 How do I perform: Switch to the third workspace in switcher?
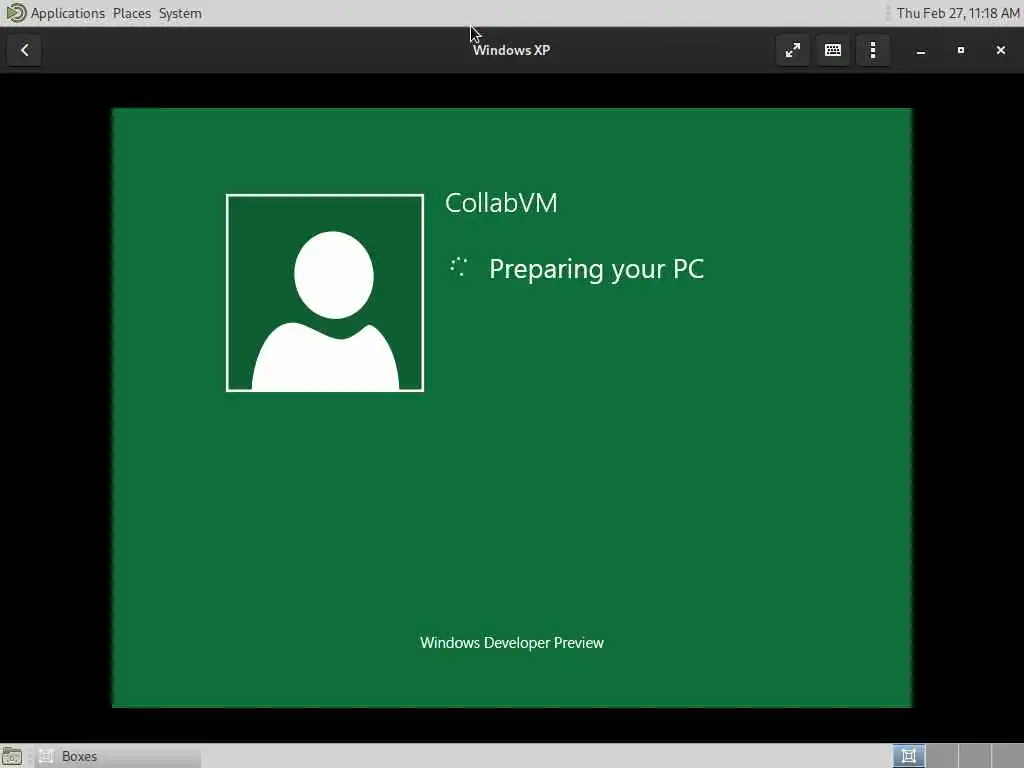(x=974, y=756)
